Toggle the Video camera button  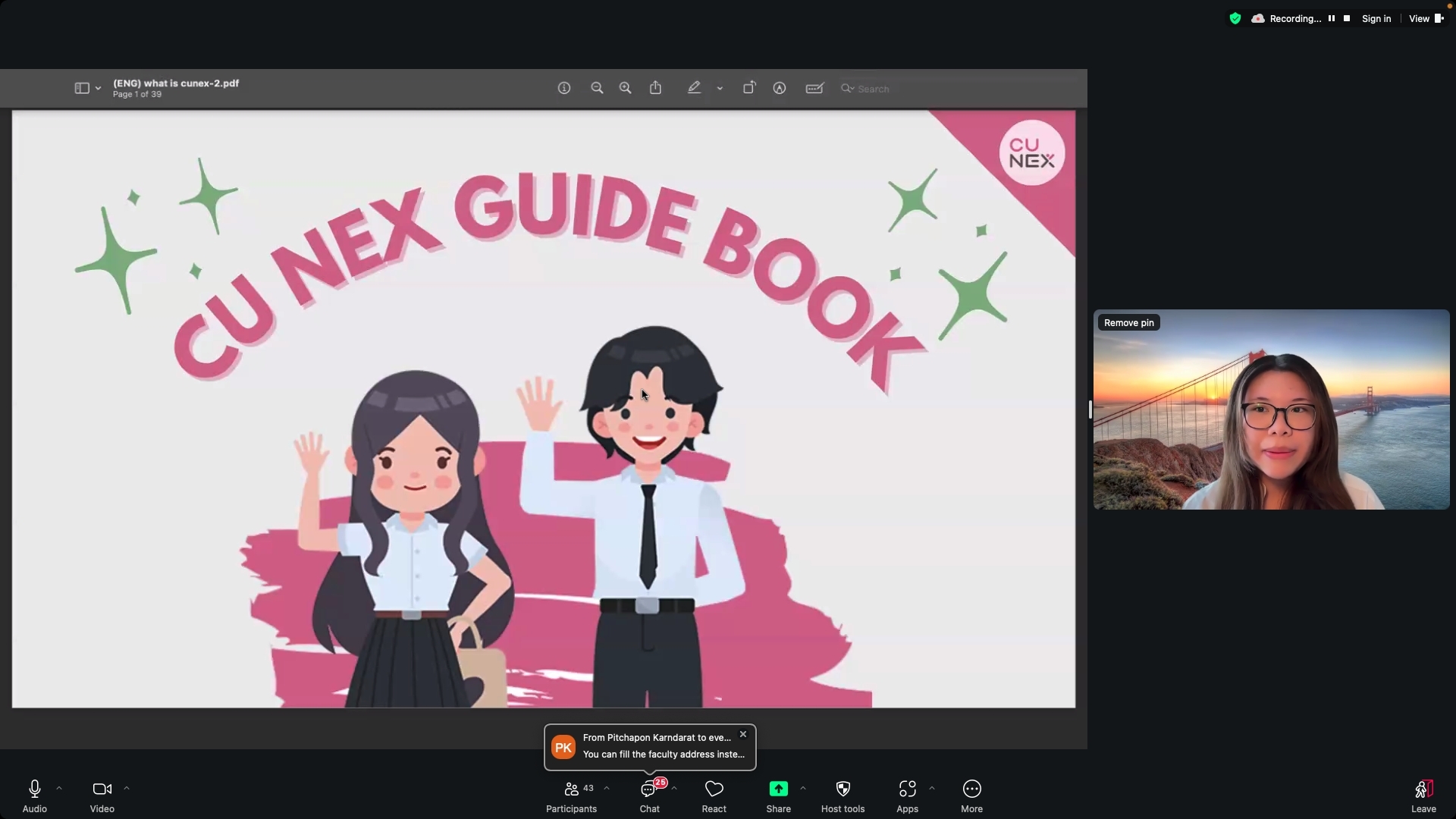pos(102,789)
